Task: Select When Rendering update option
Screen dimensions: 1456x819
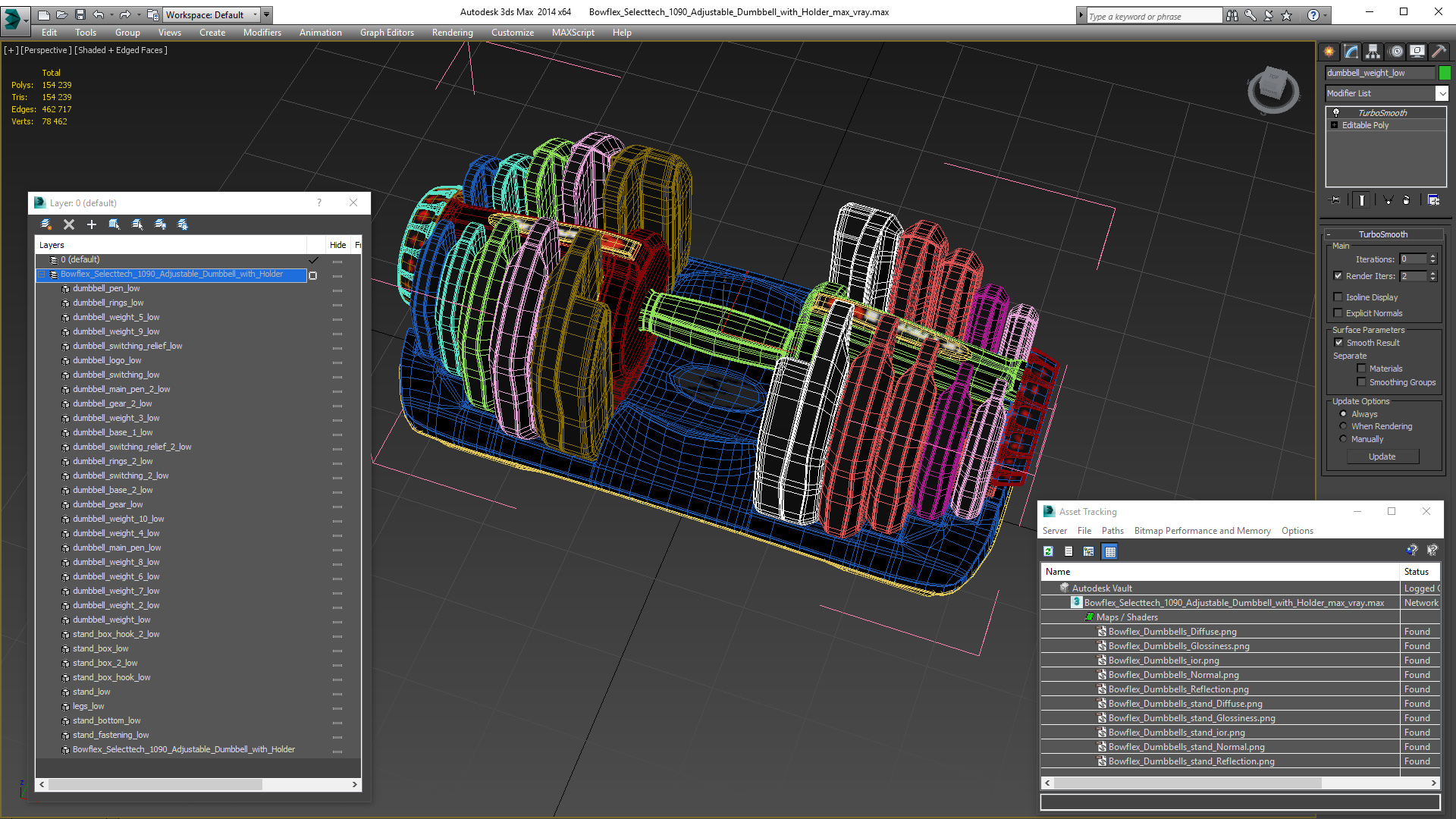Action: (1344, 426)
